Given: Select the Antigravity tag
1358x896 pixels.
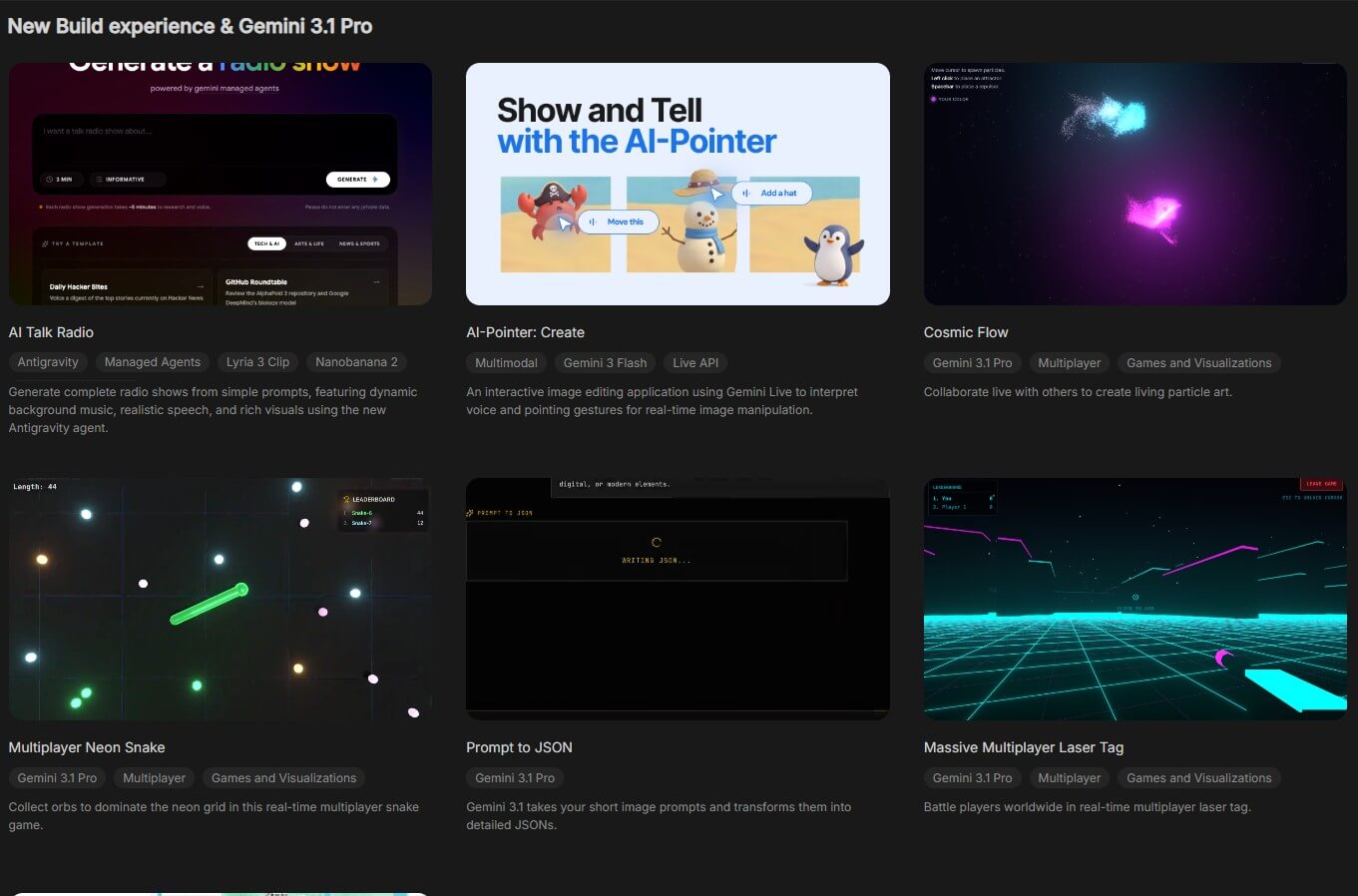Looking at the screenshot, I should click(x=48, y=362).
